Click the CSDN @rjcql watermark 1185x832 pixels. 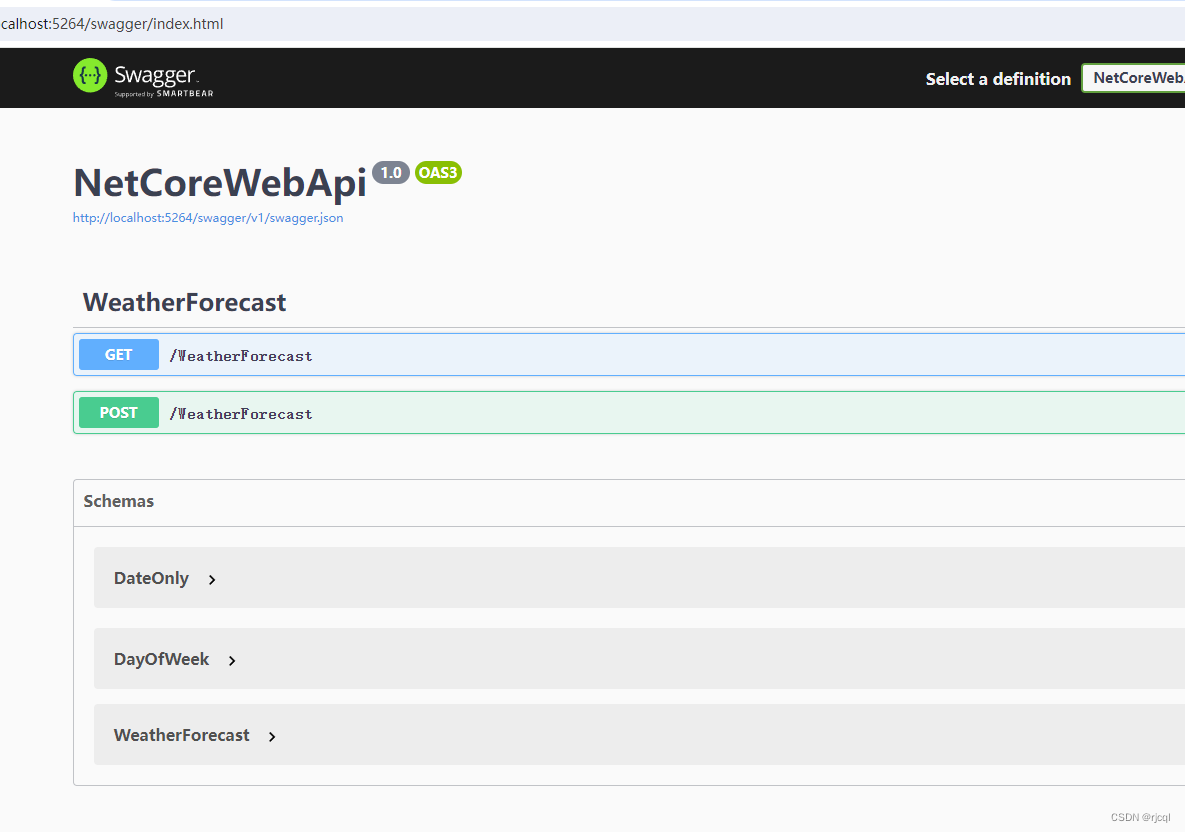[1142, 816]
